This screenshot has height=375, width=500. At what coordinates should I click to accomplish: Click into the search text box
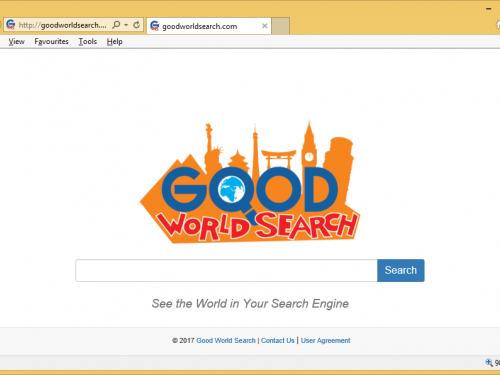click(226, 270)
